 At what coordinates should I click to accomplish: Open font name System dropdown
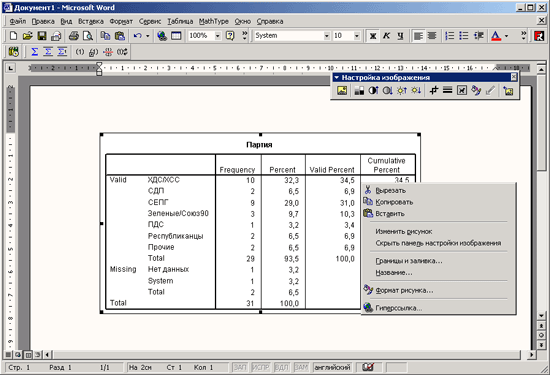click(x=327, y=36)
